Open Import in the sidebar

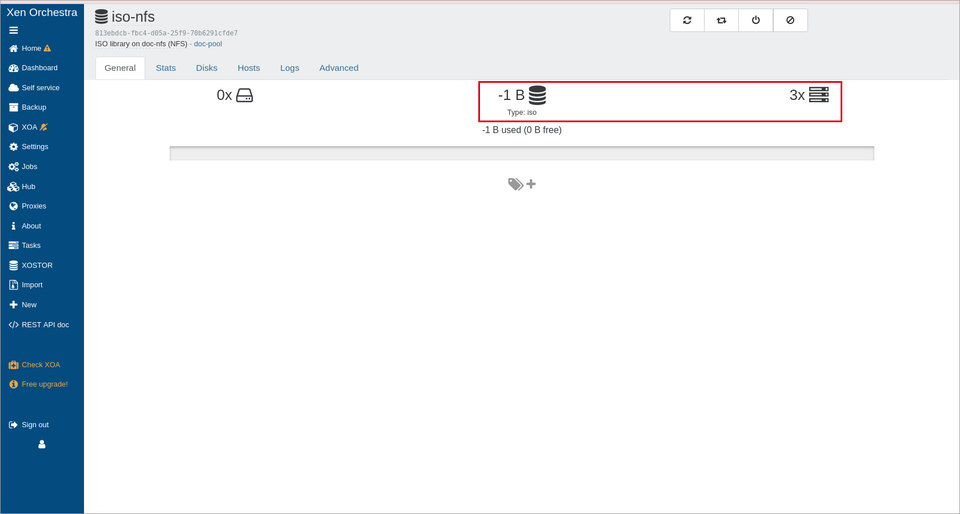coord(26,285)
